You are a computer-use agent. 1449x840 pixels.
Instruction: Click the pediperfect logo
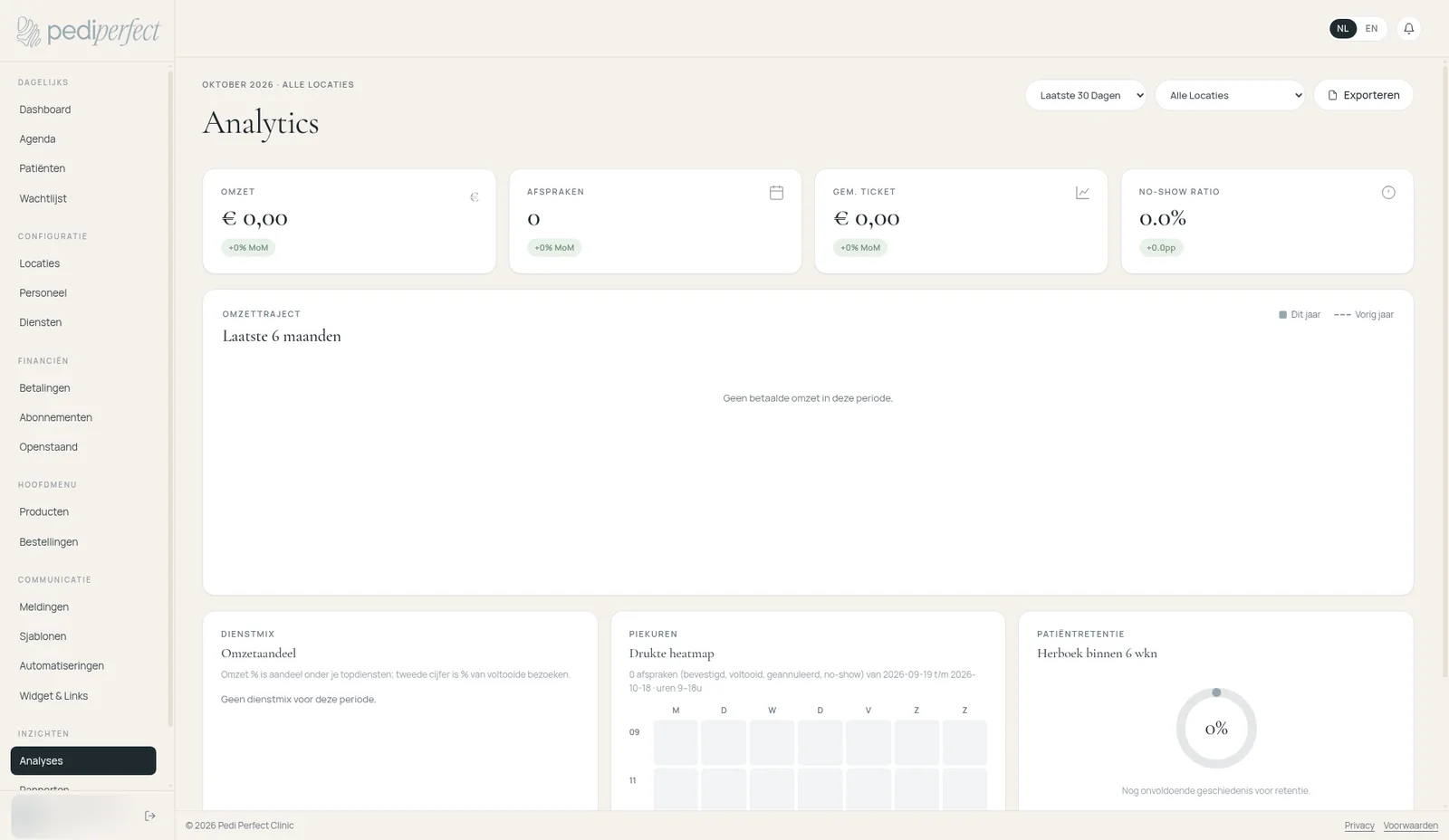[x=88, y=32]
